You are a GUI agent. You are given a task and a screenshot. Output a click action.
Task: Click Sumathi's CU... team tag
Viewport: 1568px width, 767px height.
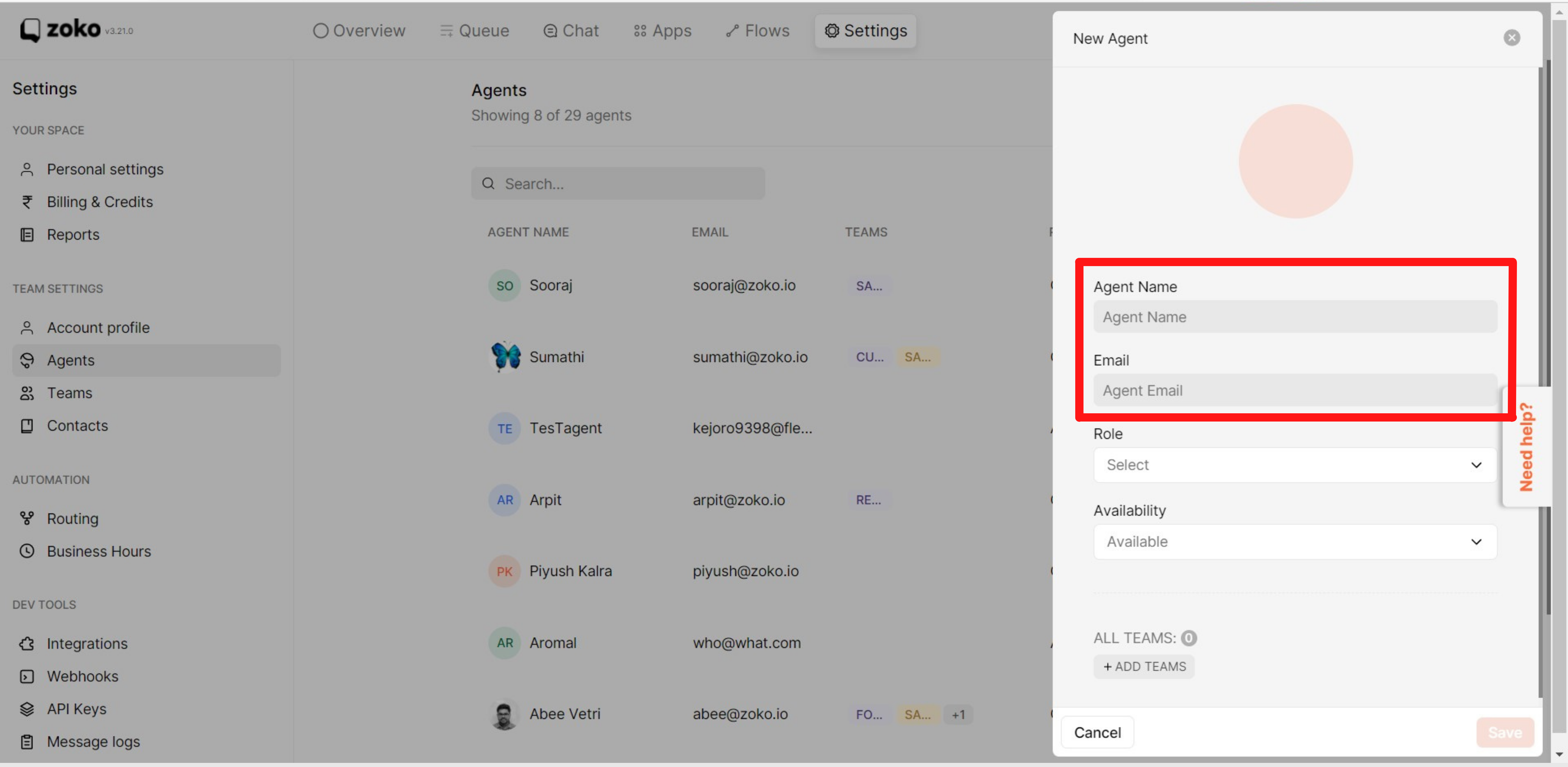click(x=869, y=357)
